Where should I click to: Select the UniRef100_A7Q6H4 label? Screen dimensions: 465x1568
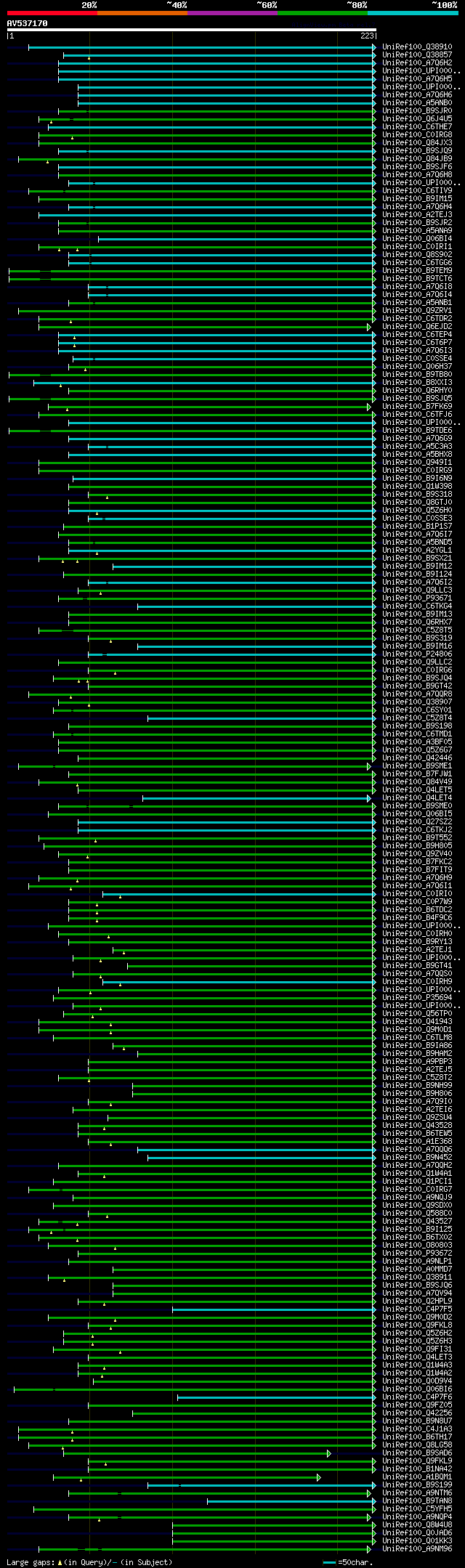(417, 207)
